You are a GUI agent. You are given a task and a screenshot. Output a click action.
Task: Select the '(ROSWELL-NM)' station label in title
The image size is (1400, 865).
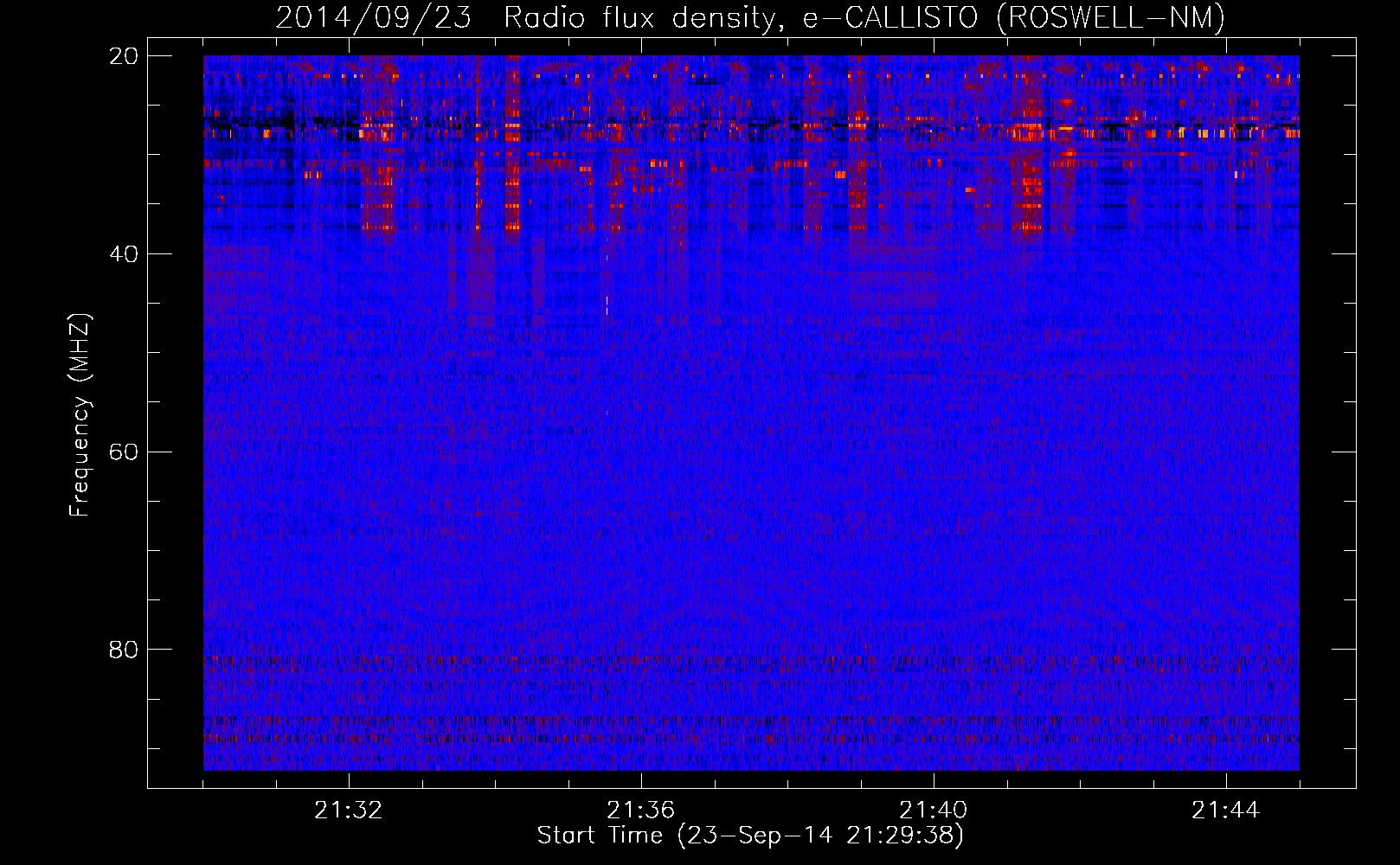[1111, 17]
